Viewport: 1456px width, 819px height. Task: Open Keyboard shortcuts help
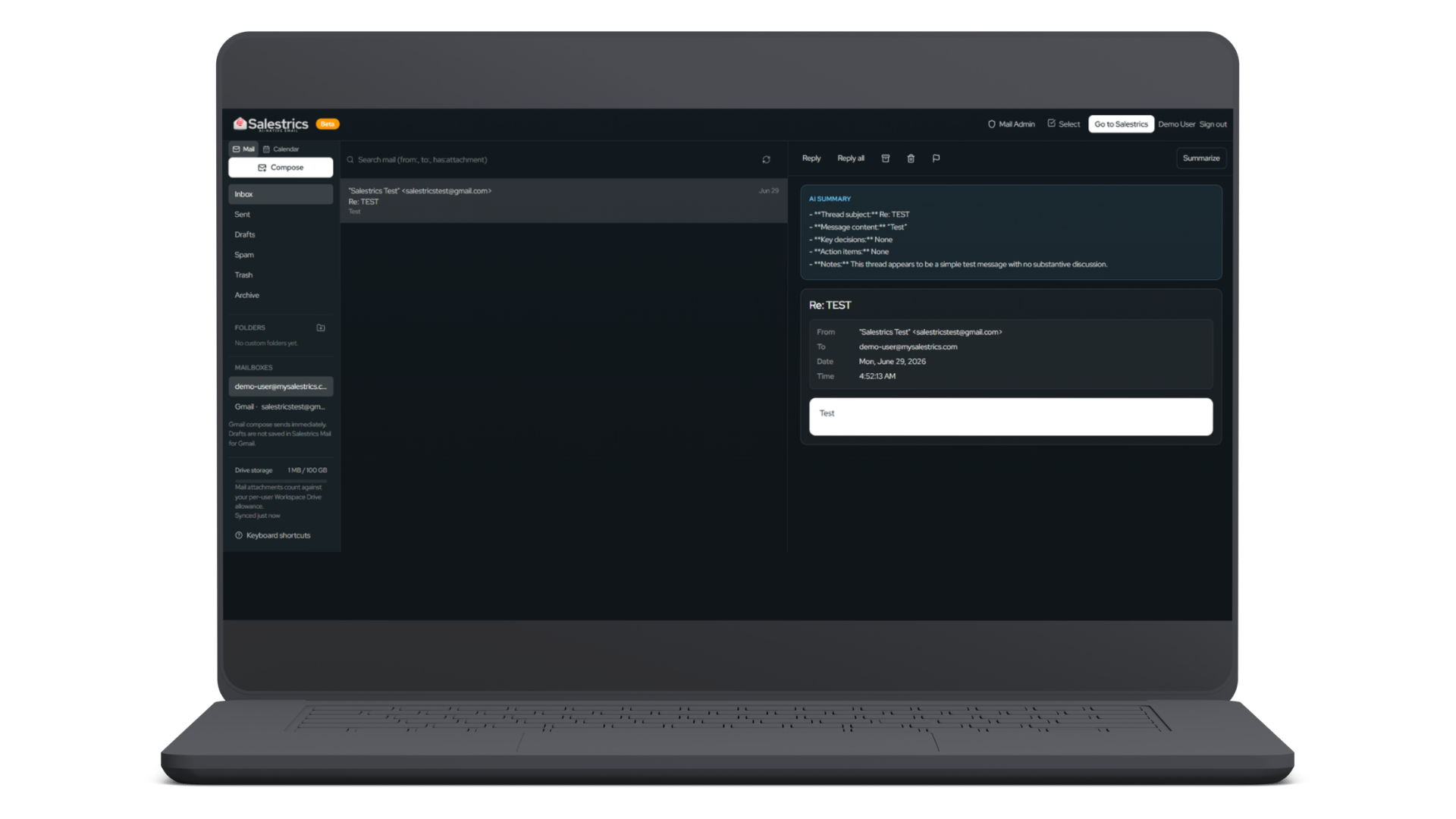pos(273,535)
